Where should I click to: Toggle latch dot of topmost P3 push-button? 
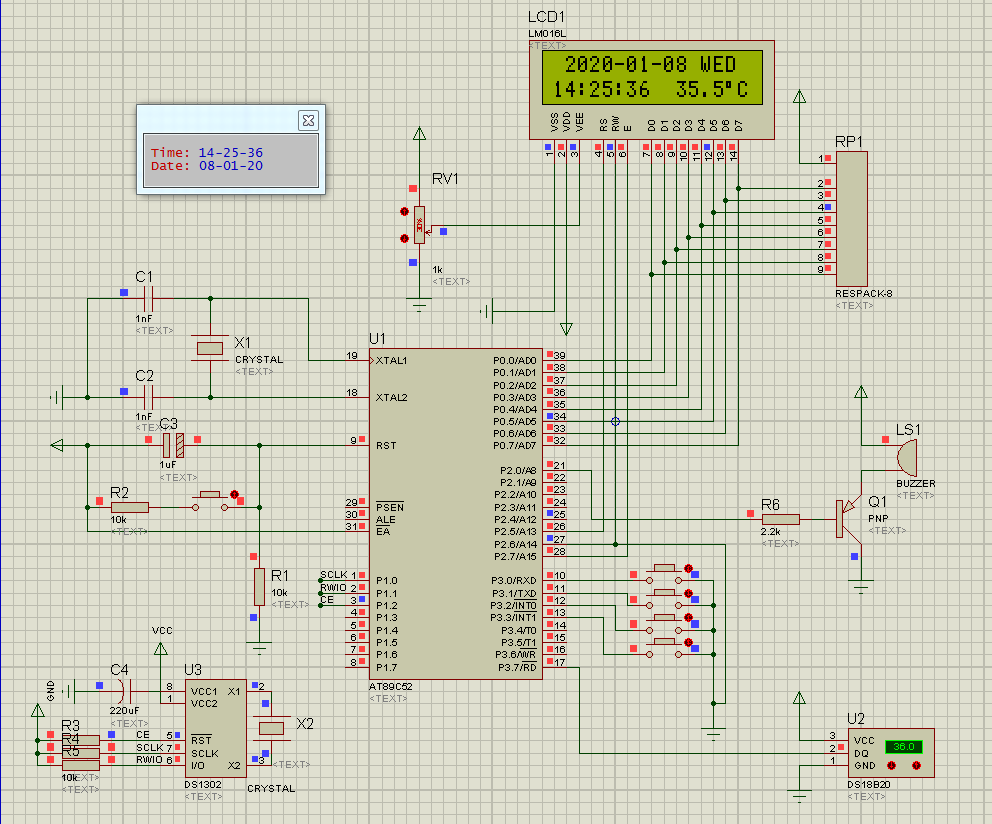tap(688, 569)
